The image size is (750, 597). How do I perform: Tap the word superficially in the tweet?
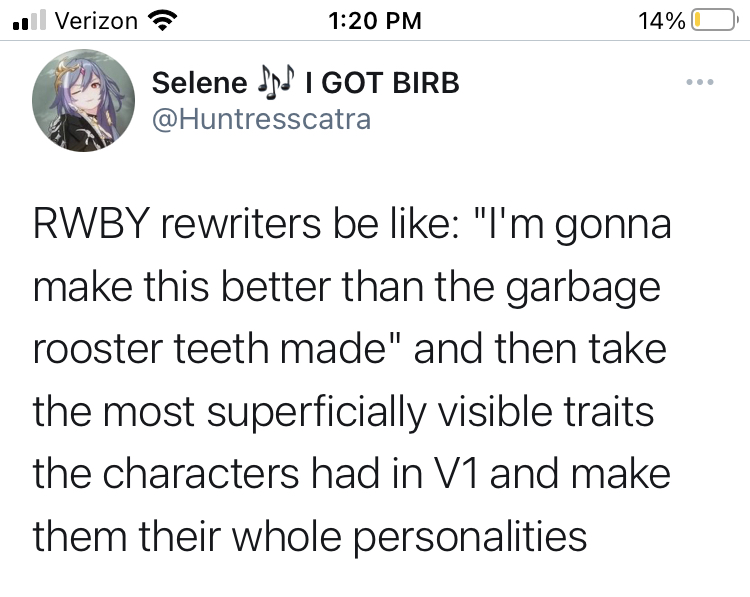pyautogui.click(x=317, y=413)
